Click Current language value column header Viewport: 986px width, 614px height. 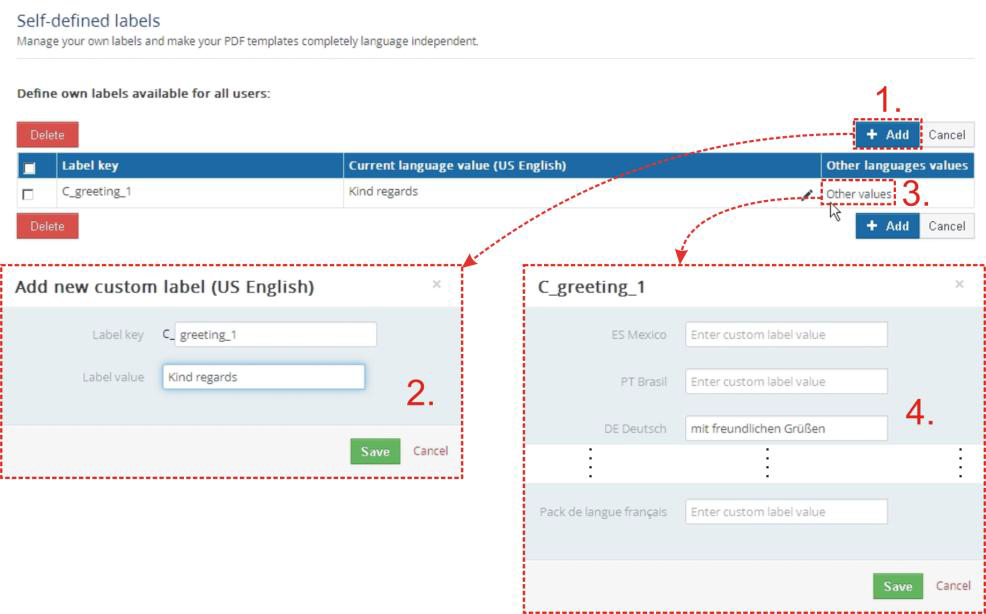(x=582, y=165)
